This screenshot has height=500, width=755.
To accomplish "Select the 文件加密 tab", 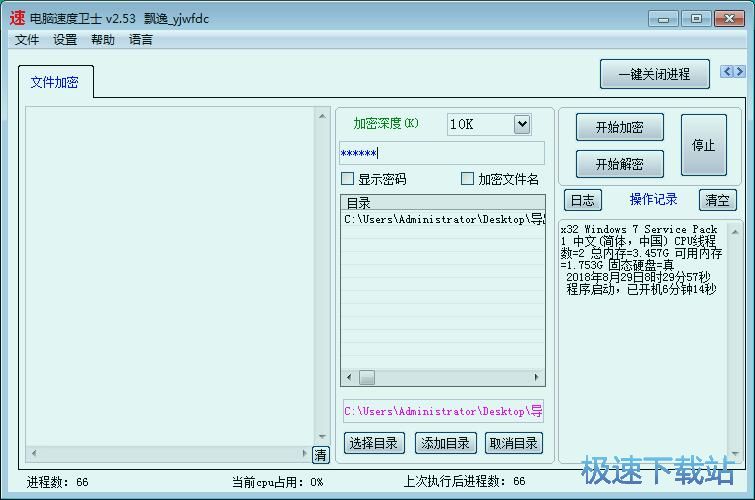I will (55, 82).
